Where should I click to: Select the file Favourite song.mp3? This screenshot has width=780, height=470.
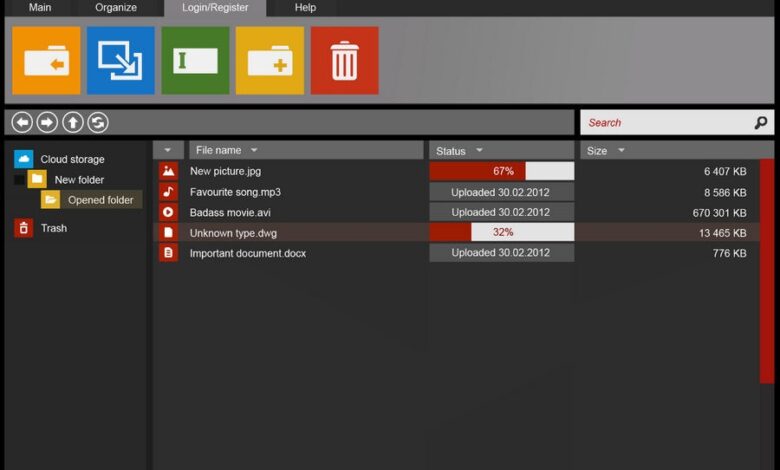pyautogui.click(x=235, y=192)
